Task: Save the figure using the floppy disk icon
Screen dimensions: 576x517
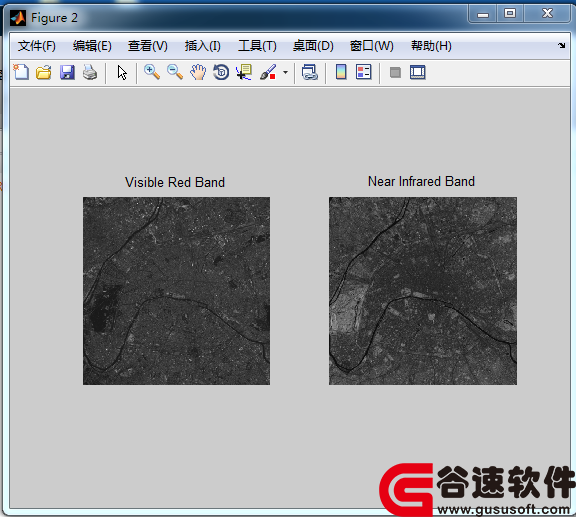Action: [x=67, y=72]
